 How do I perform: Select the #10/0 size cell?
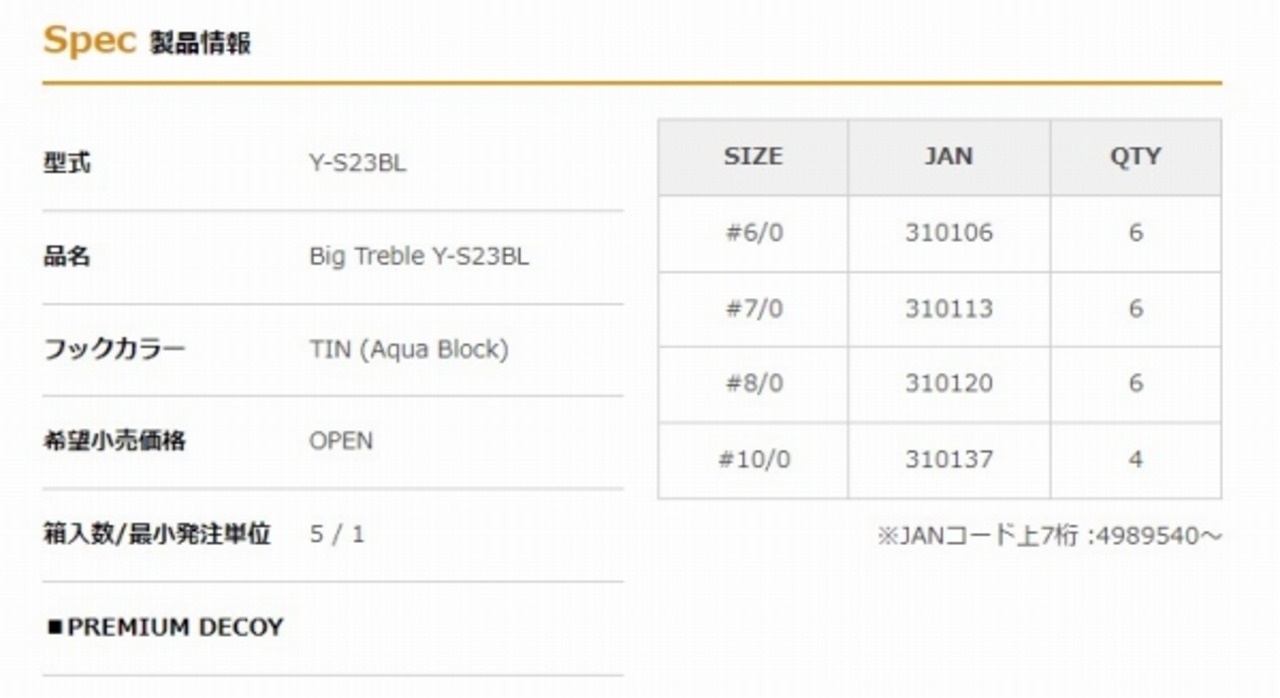(753, 460)
